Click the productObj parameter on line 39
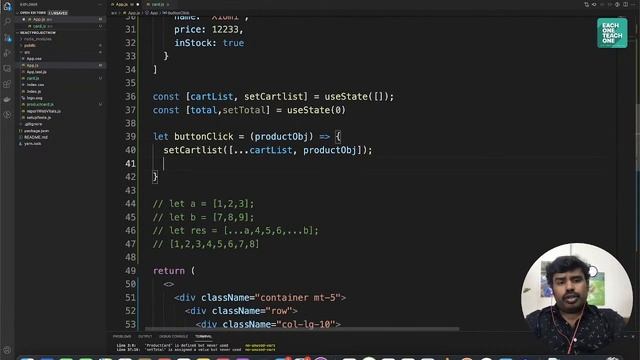The image size is (640, 360). pos(281,137)
